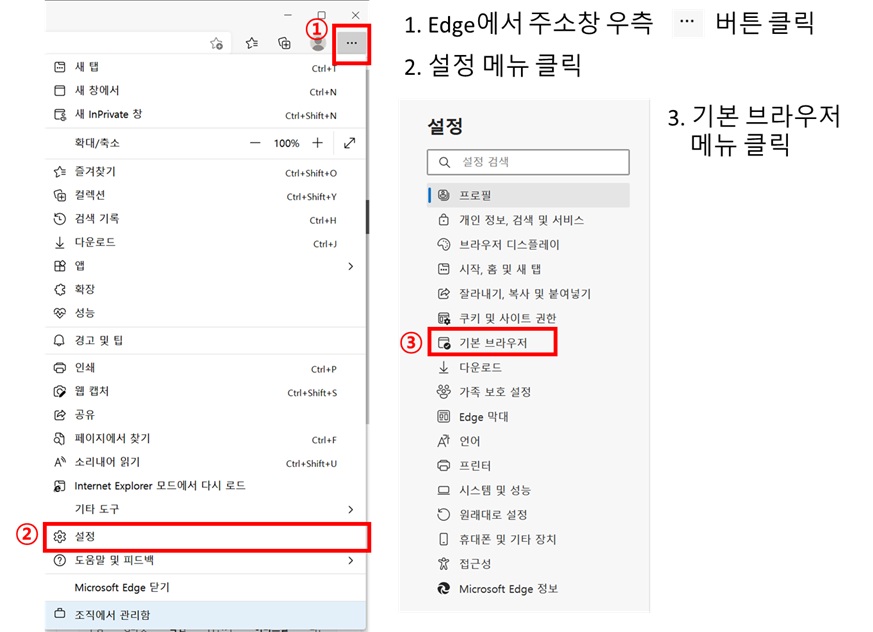Select 다운로드 in settings sidebar

point(528,368)
